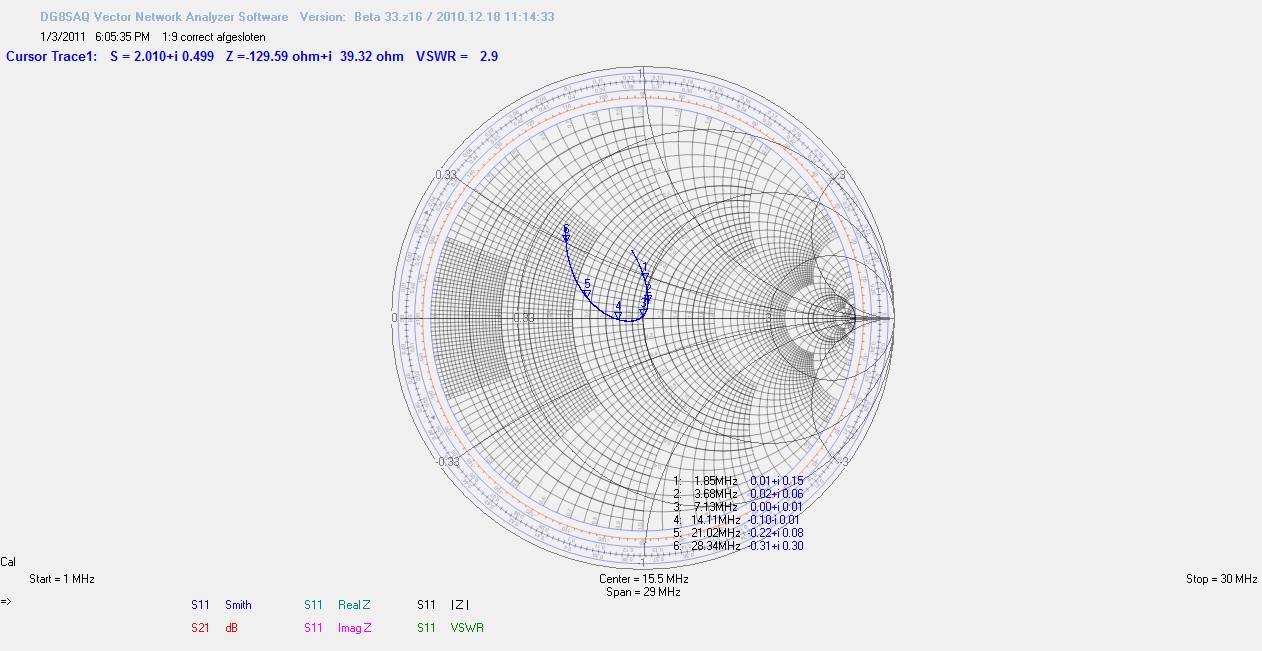
Task: Click the '0.01+i 0.15' marker value
Action: pyautogui.click(x=777, y=481)
